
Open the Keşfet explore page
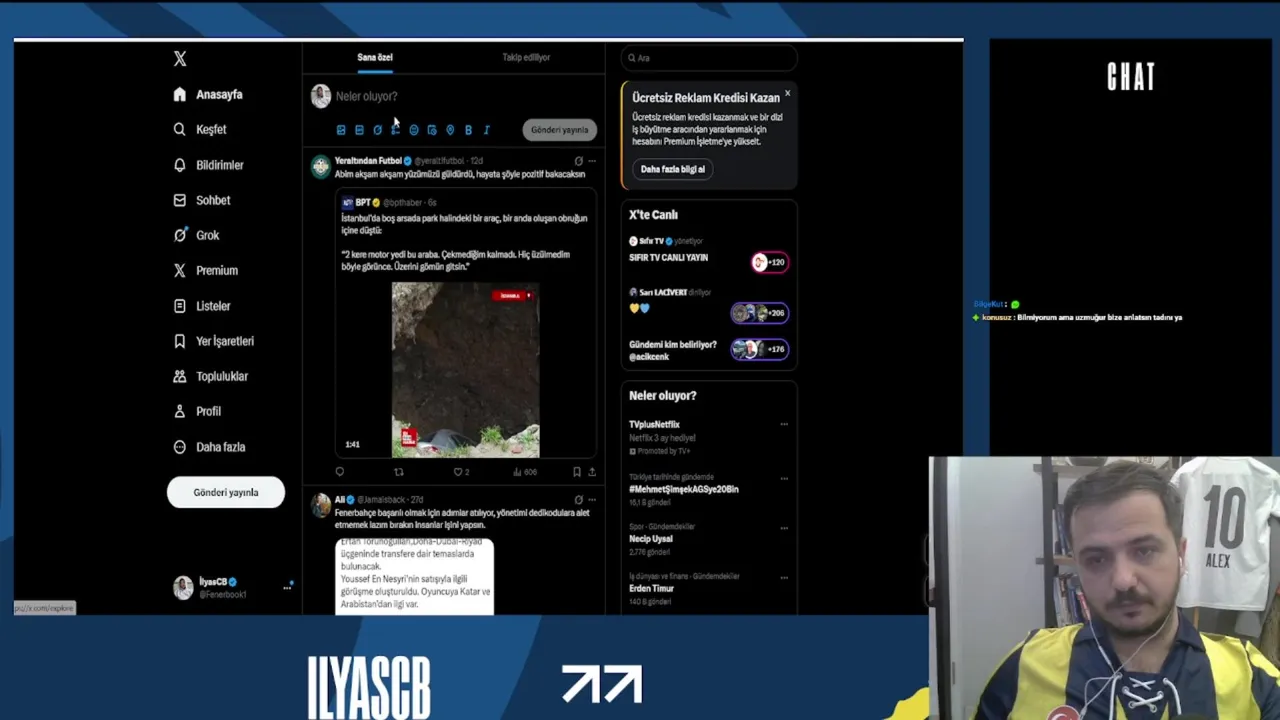[200, 129]
